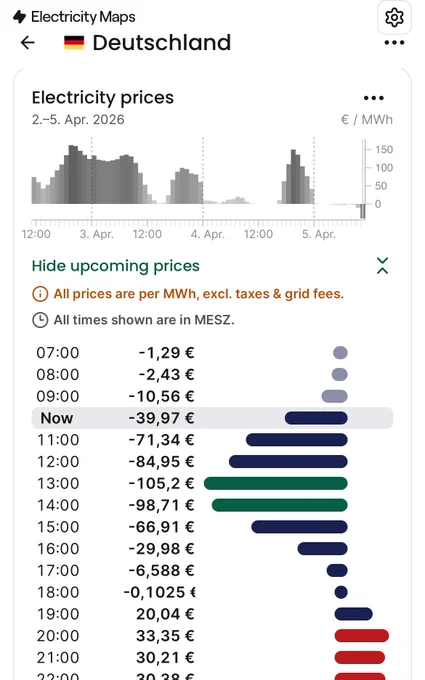Click the info icon beside prices notice
This screenshot has height=680, width=425.
[x=40, y=294]
